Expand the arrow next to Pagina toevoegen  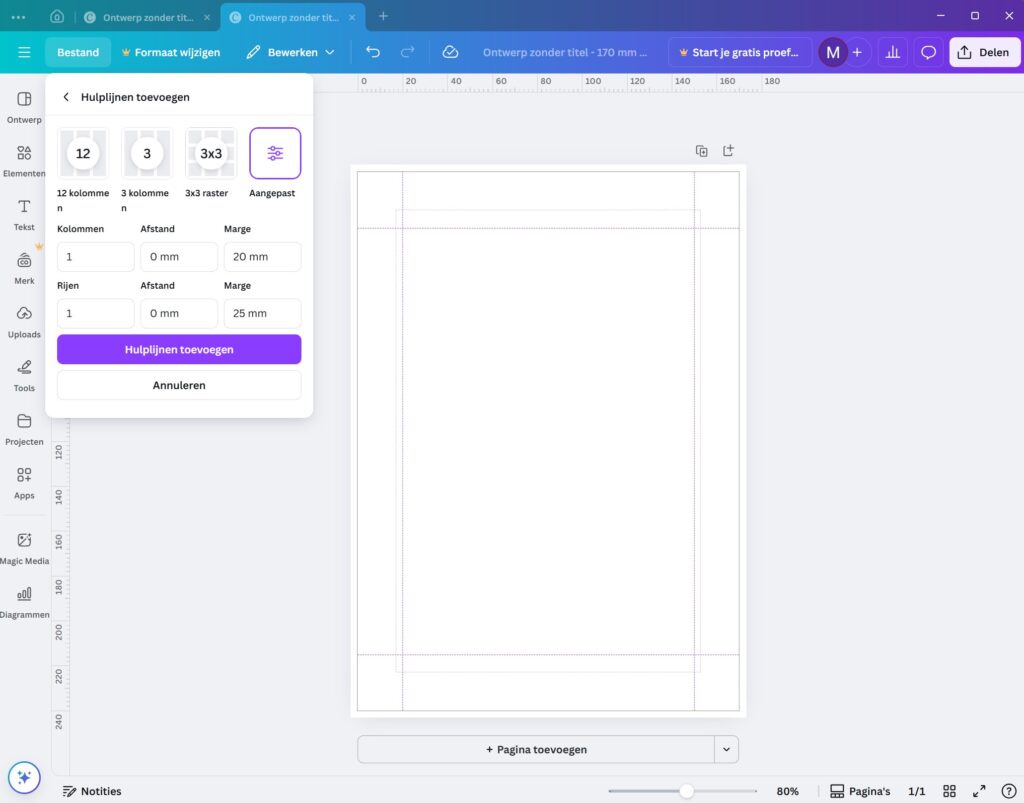727,749
